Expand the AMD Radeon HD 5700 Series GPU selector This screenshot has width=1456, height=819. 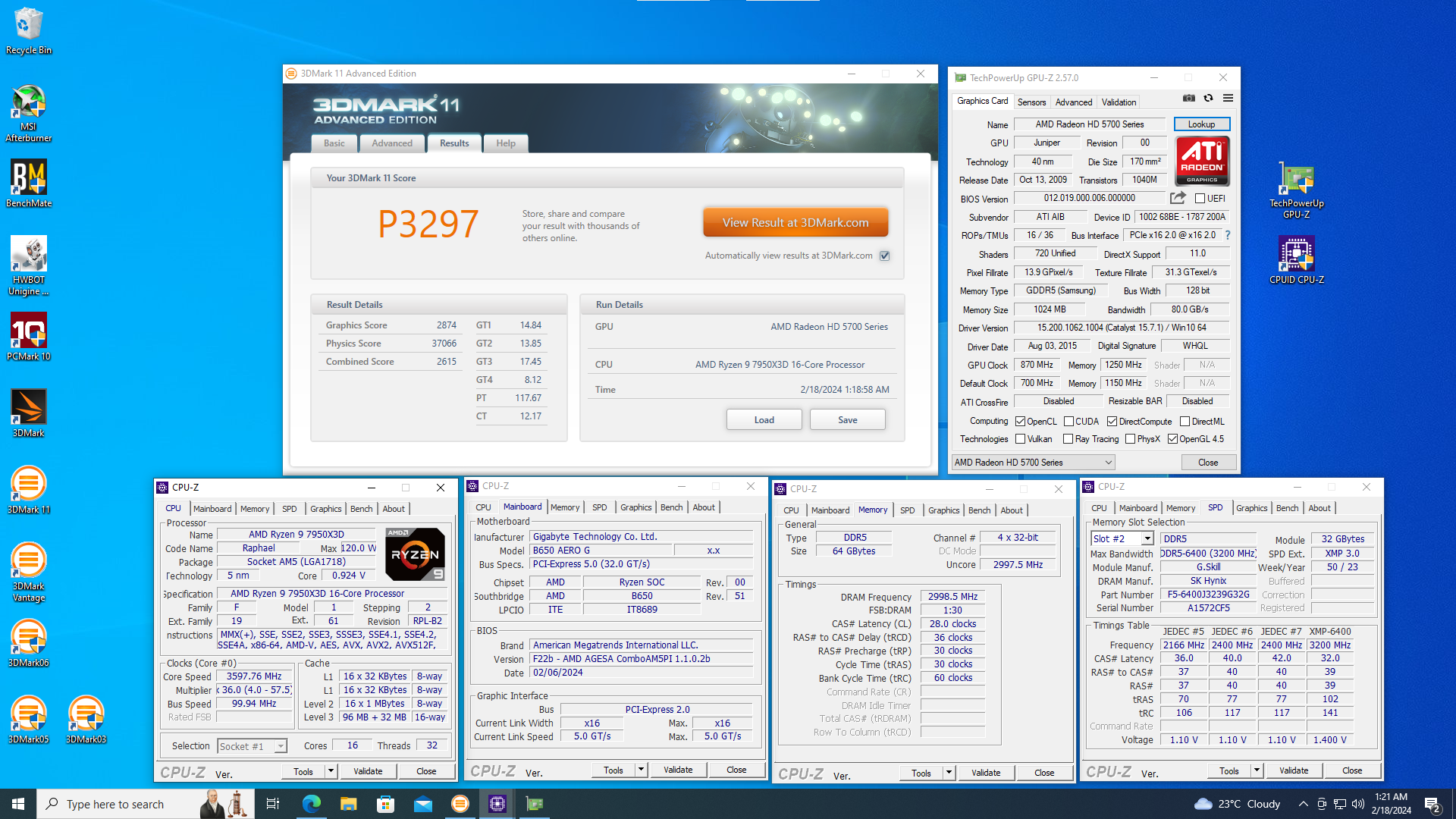coord(1034,462)
